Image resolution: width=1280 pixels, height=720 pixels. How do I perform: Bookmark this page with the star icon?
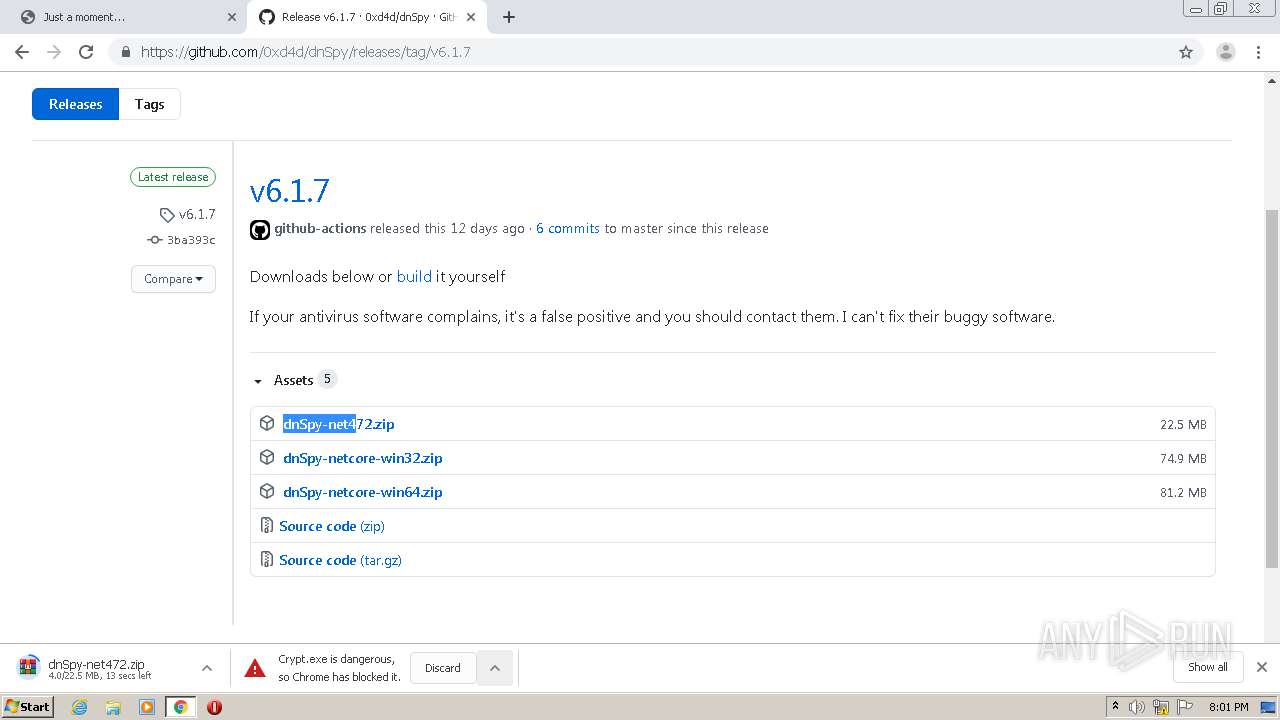tap(1186, 52)
